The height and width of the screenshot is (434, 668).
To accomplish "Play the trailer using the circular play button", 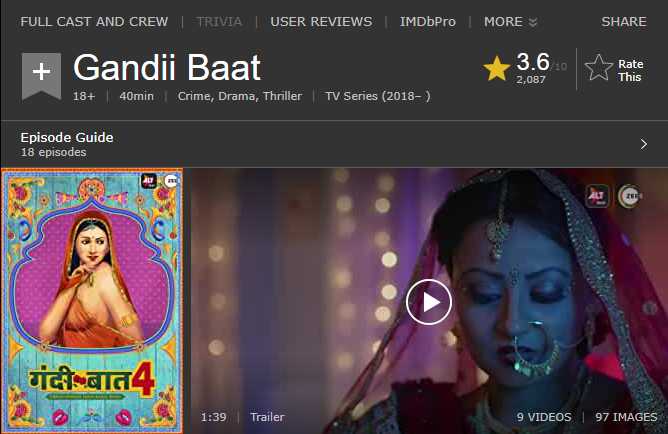I will pos(429,302).
